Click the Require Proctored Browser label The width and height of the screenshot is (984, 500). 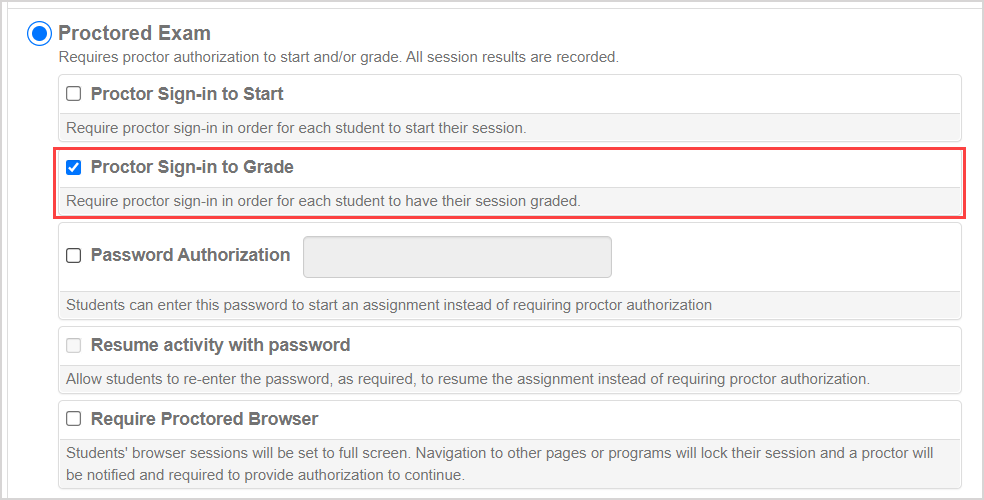click(204, 419)
